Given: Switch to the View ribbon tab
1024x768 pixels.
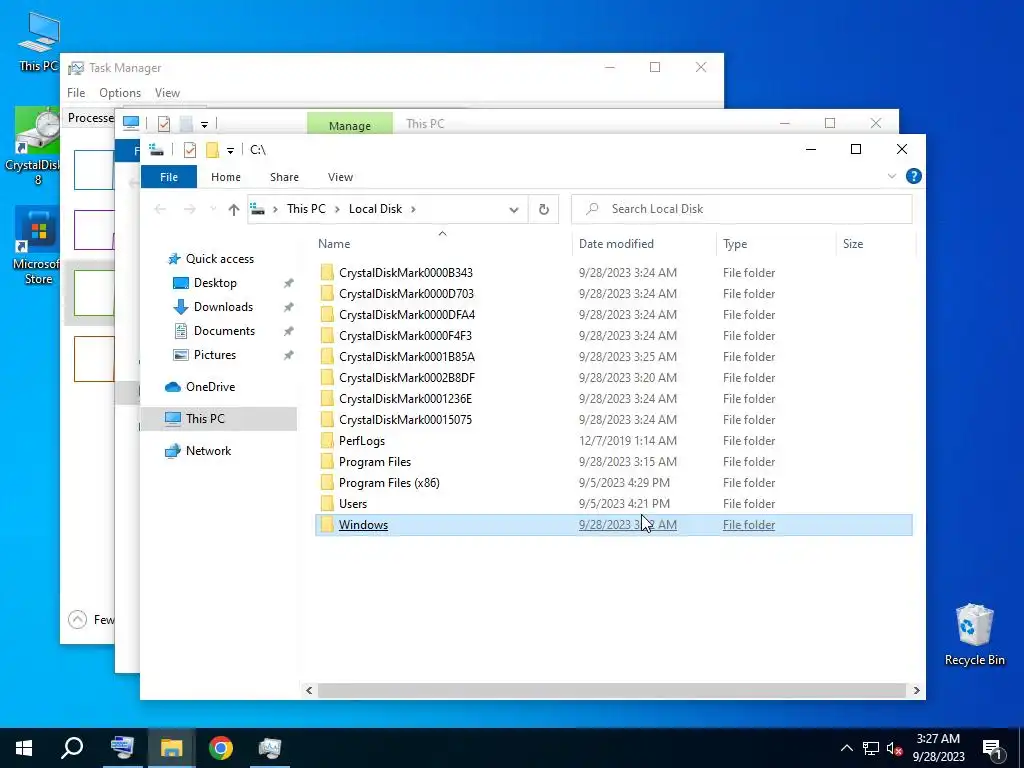Looking at the screenshot, I should tap(340, 177).
